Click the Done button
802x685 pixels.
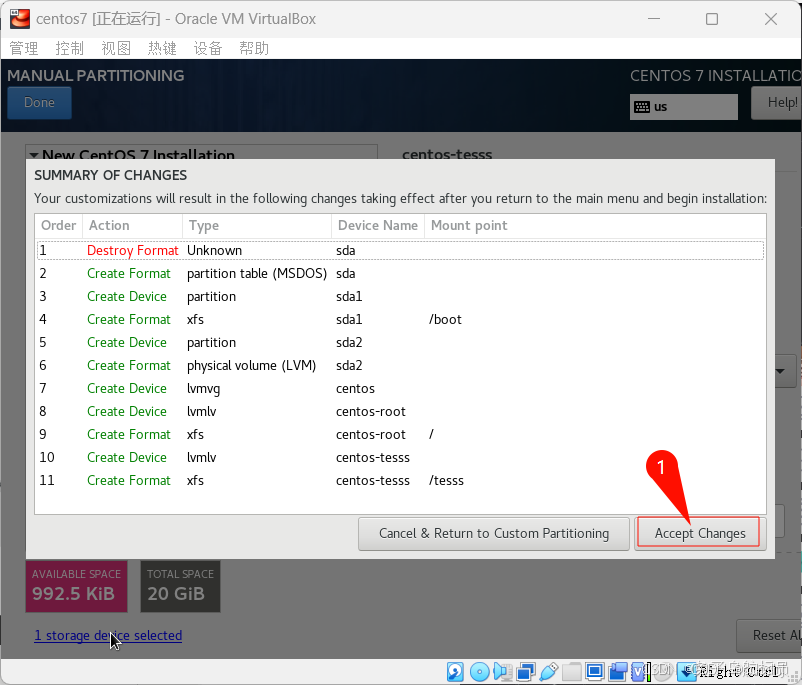coord(39,102)
